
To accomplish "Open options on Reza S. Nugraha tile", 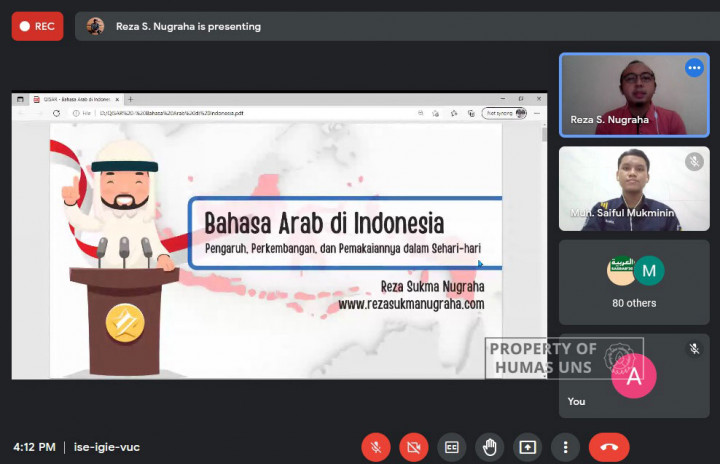I will tap(694, 68).
